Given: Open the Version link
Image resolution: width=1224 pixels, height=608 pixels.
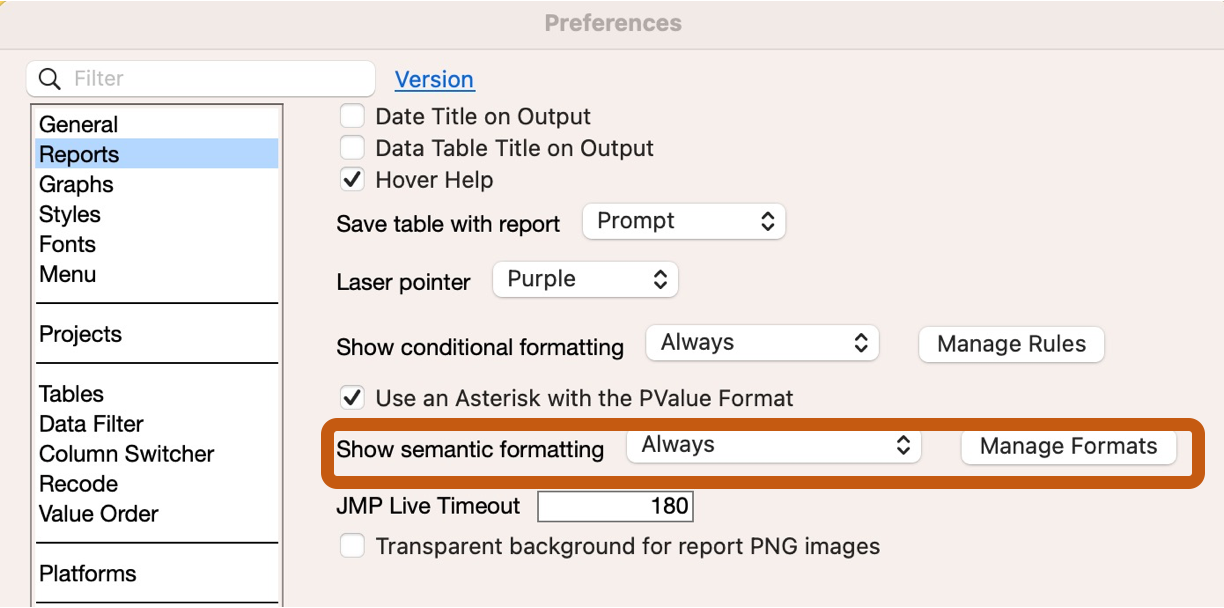Looking at the screenshot, I should tap(434, 79).
